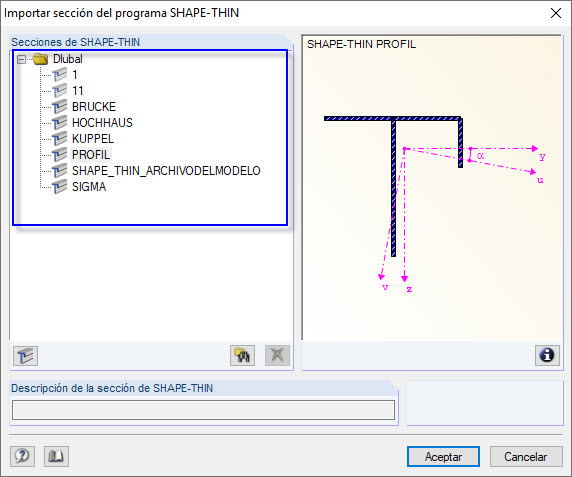Collapse the Dlubal folder node
This screenshot has width=572, height=477.
pyautogui.click(x=22, y=59)
